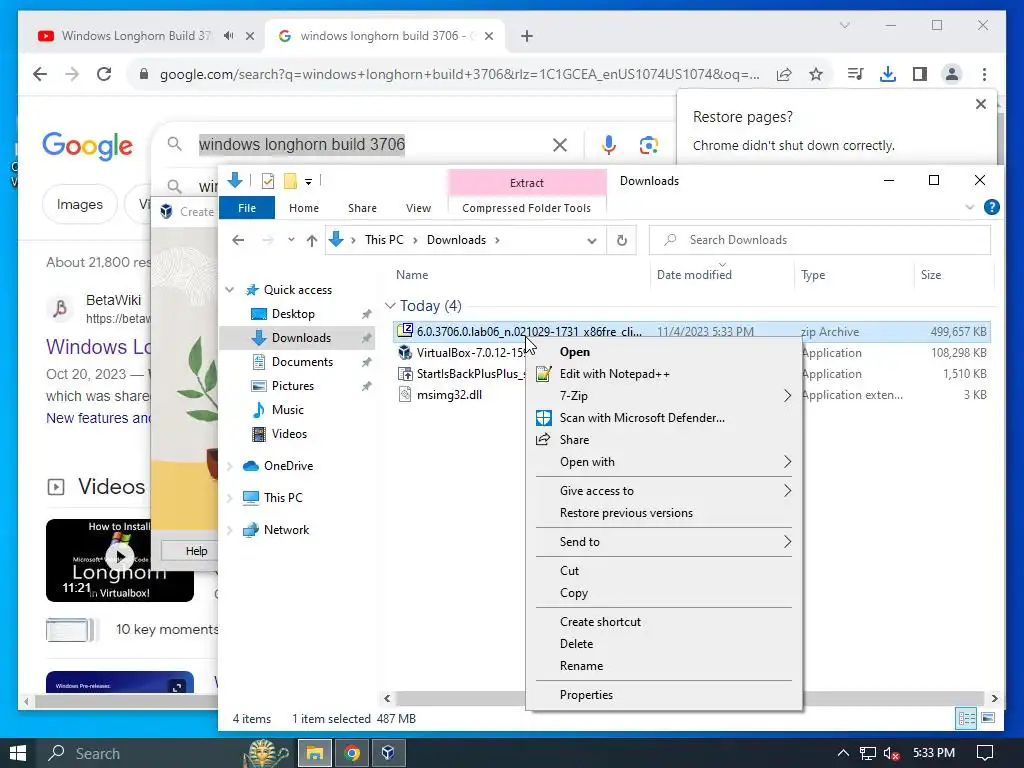Select Rename in context menu
Screen dimensions: 1024x768
click(x=664, y=666)
